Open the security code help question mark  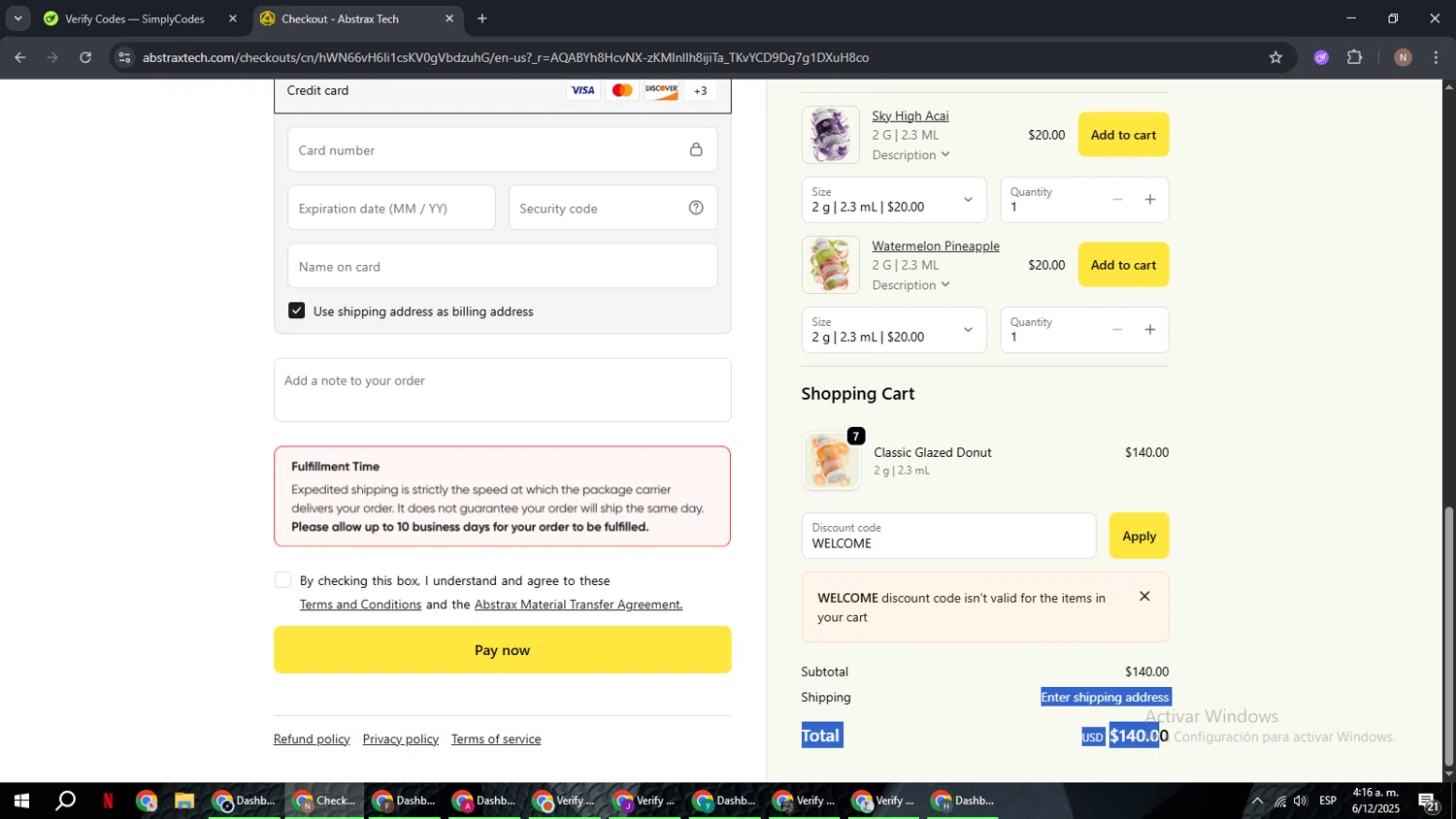[696, 208]
